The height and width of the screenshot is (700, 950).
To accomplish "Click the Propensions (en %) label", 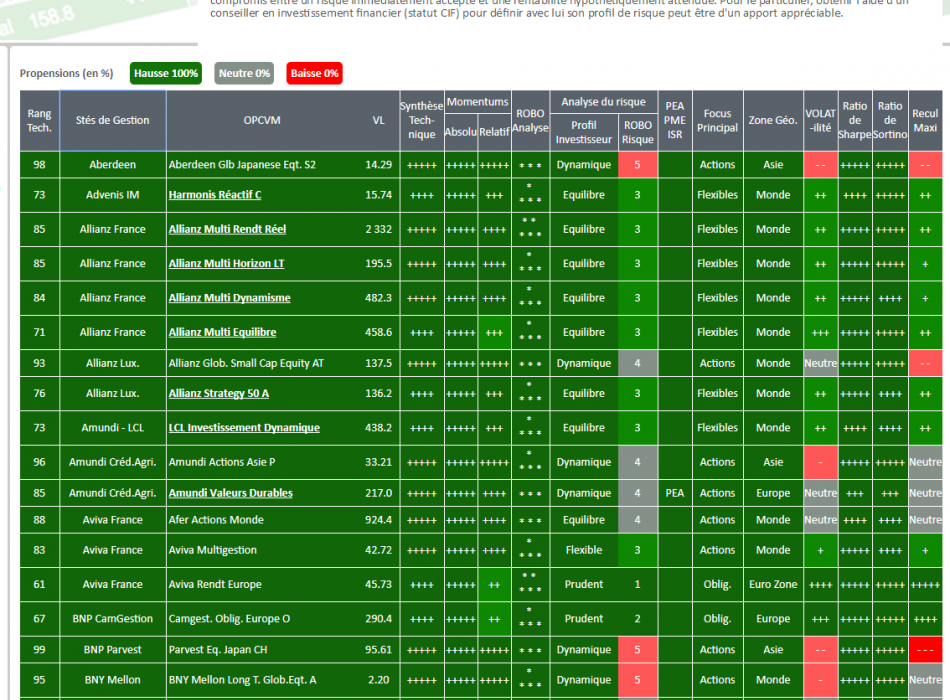I will [x=67, y=73].
